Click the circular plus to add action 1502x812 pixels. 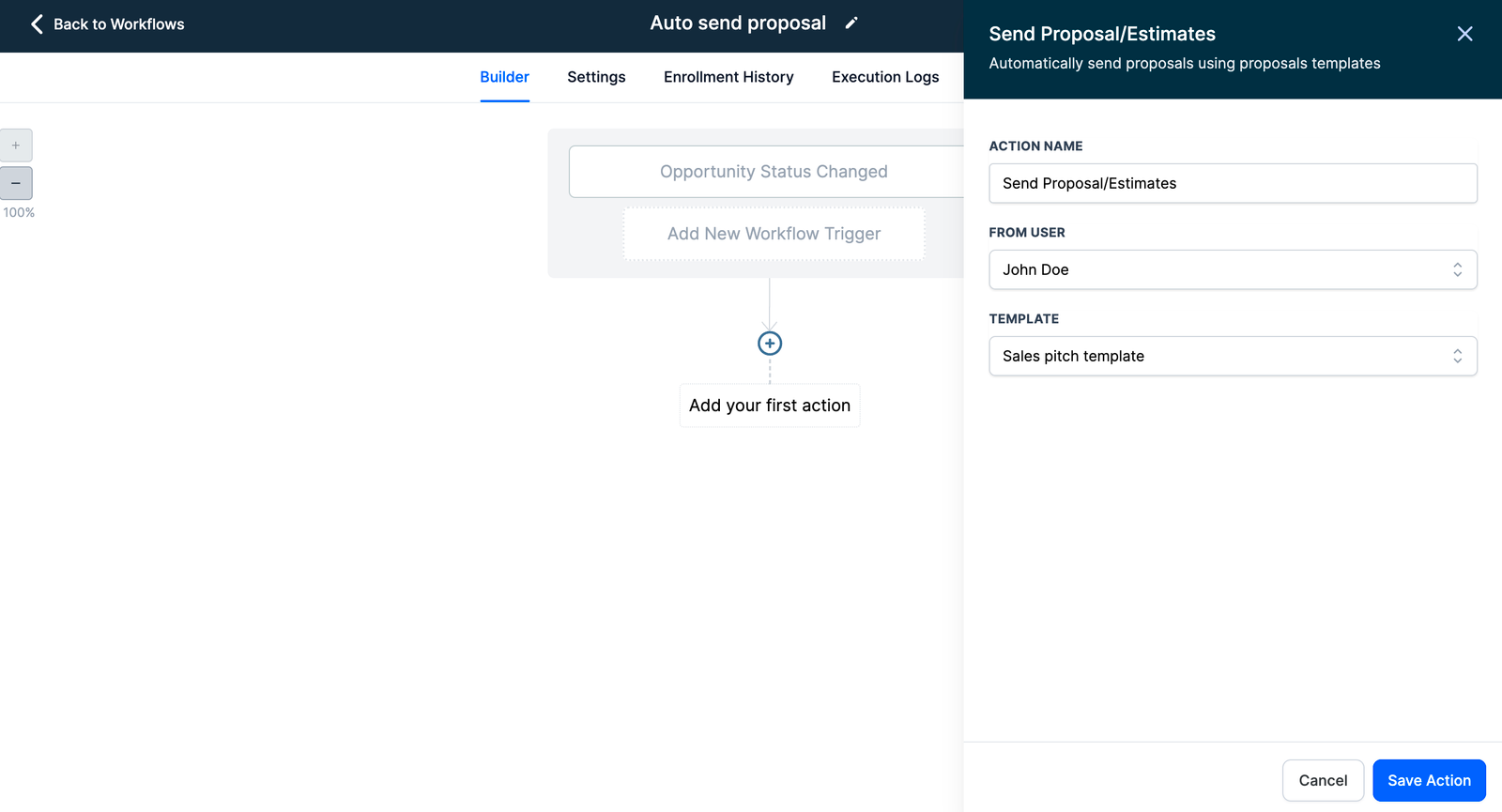(x=770, y=344)
